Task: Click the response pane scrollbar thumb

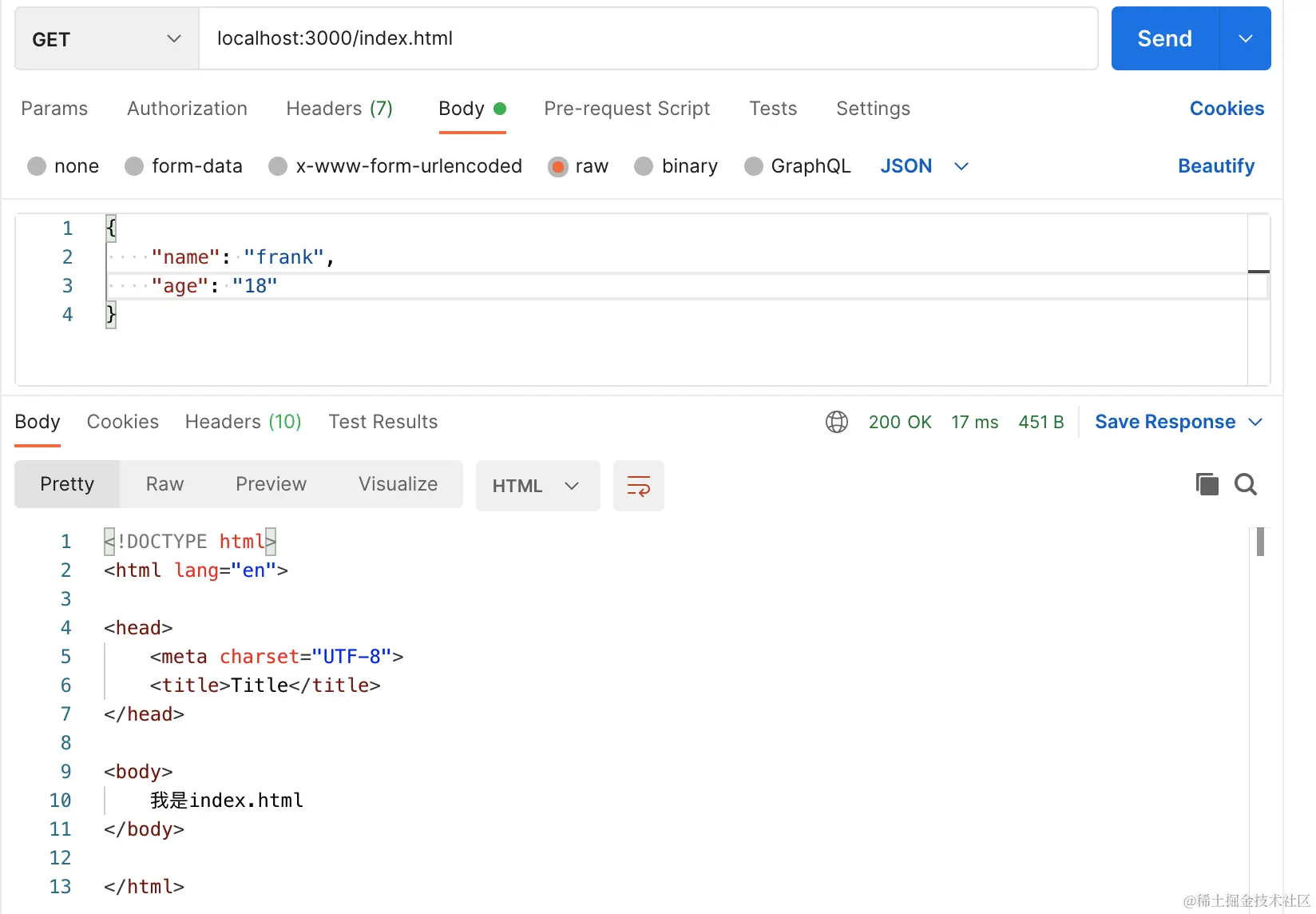Action: click(x=1260, y=542)
